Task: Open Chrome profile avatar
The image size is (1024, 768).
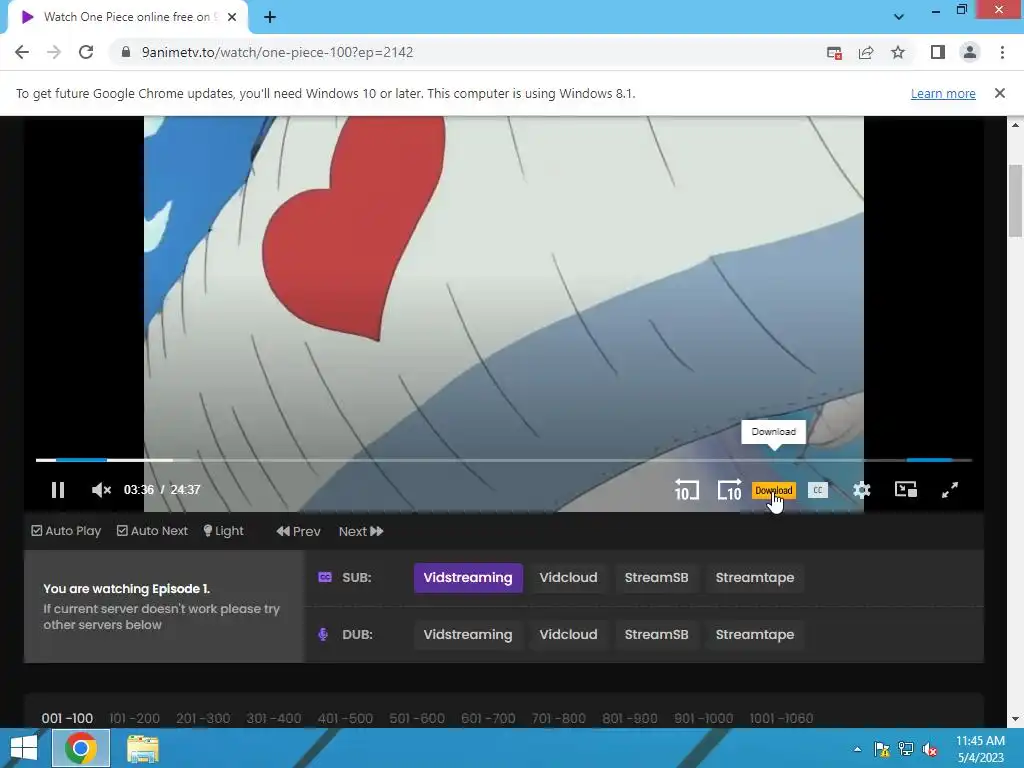Action: [x=970, y=52]
